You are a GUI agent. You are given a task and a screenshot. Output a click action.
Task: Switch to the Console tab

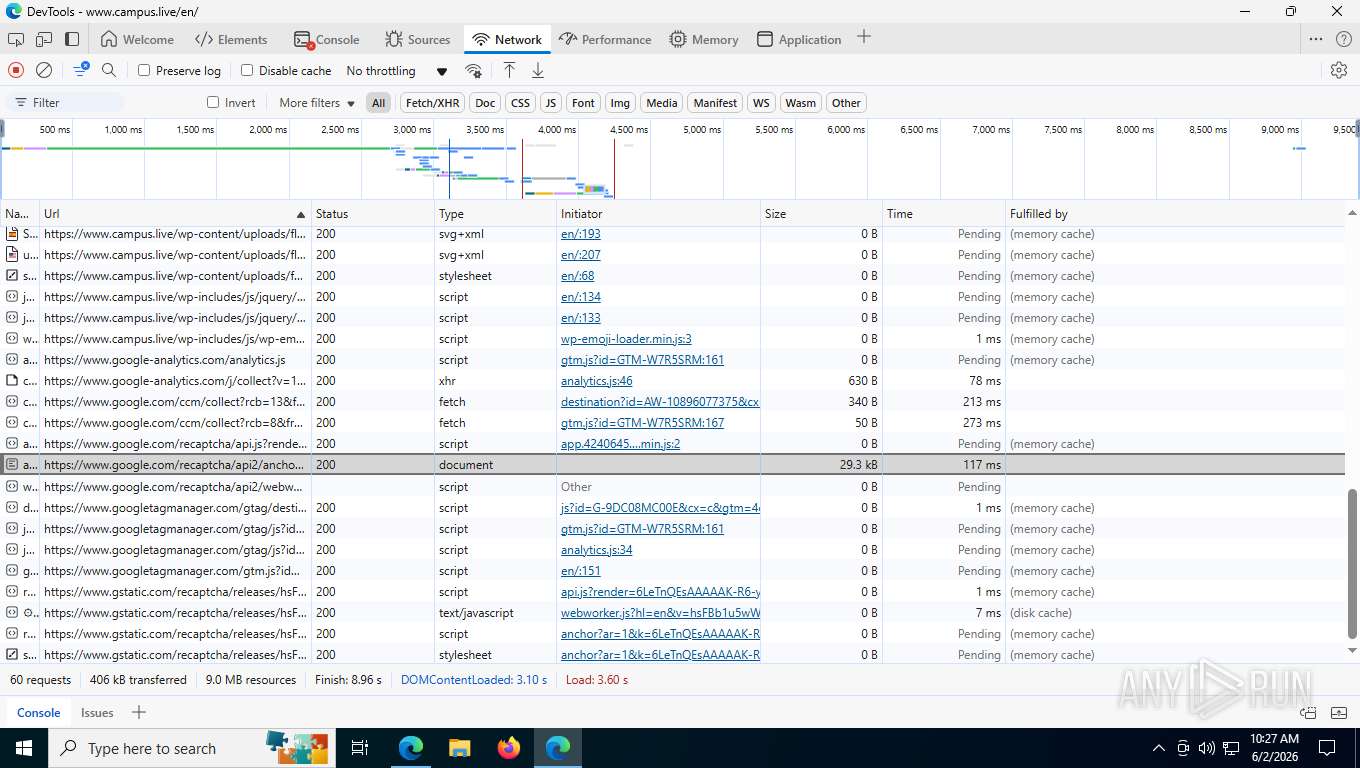327,40
